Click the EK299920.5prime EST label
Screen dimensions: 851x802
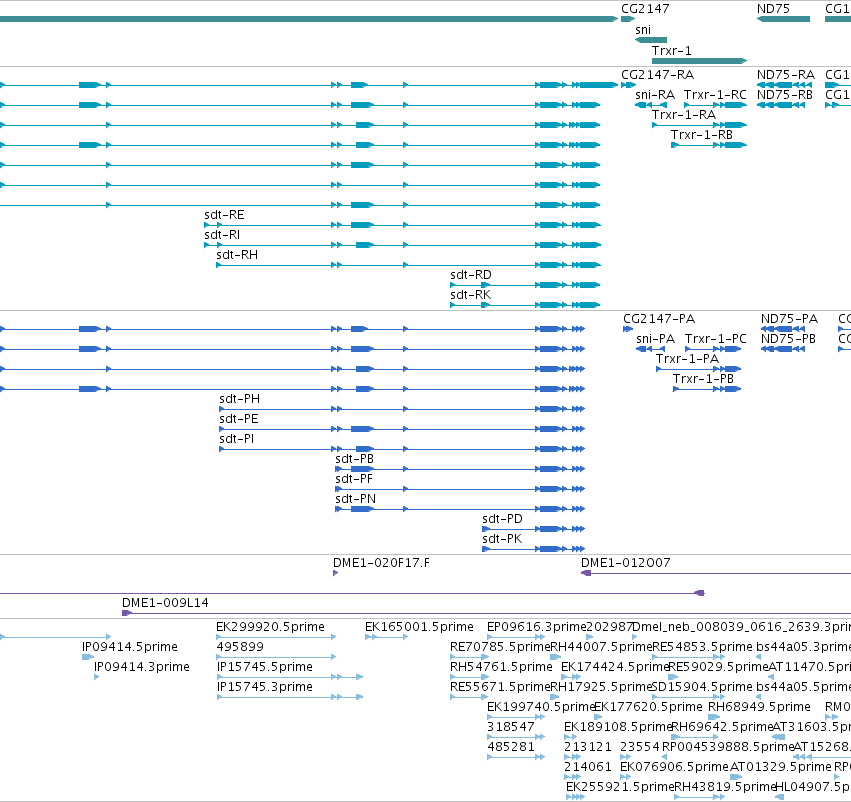(270, 627)
